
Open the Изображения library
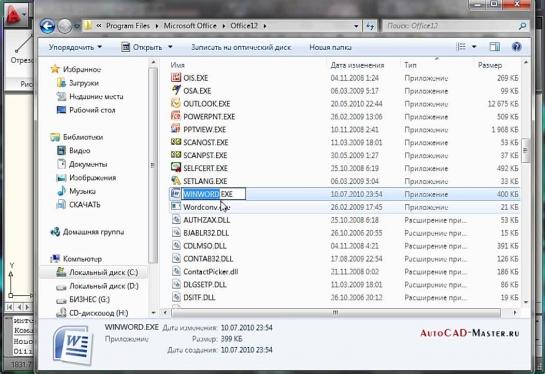point(92,178)
